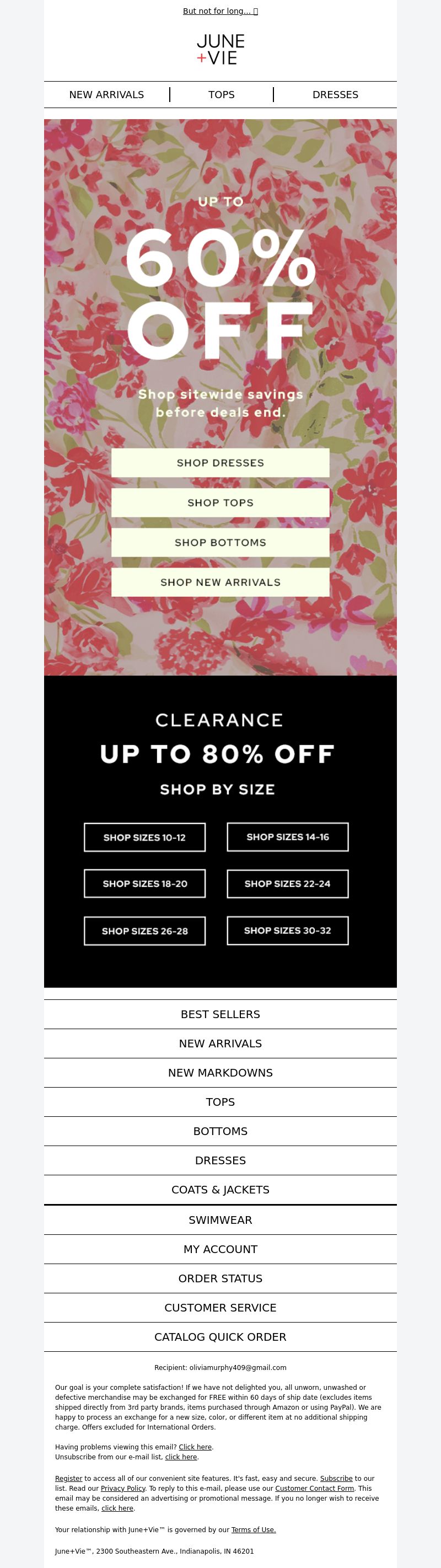This screenshot has width=441, height=1568.
Task: Go to NEW MARKDOWNS
Action: point(220,1073)
